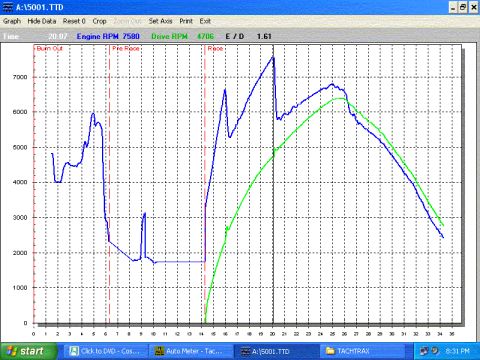Switch to Auto Meter taskbar window
The height and width of the screenshot is (360, 480).
(192, 351)
